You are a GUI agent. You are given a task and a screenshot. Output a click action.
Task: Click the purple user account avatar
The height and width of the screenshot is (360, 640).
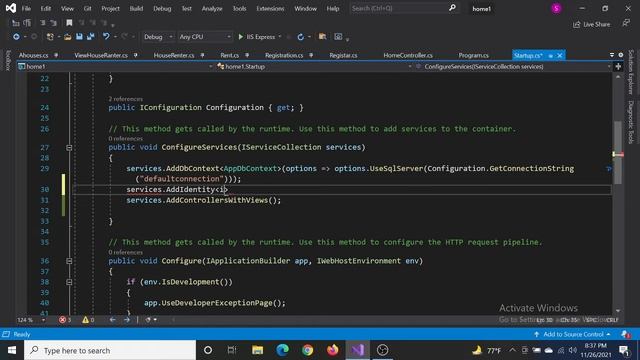point(556,8)
